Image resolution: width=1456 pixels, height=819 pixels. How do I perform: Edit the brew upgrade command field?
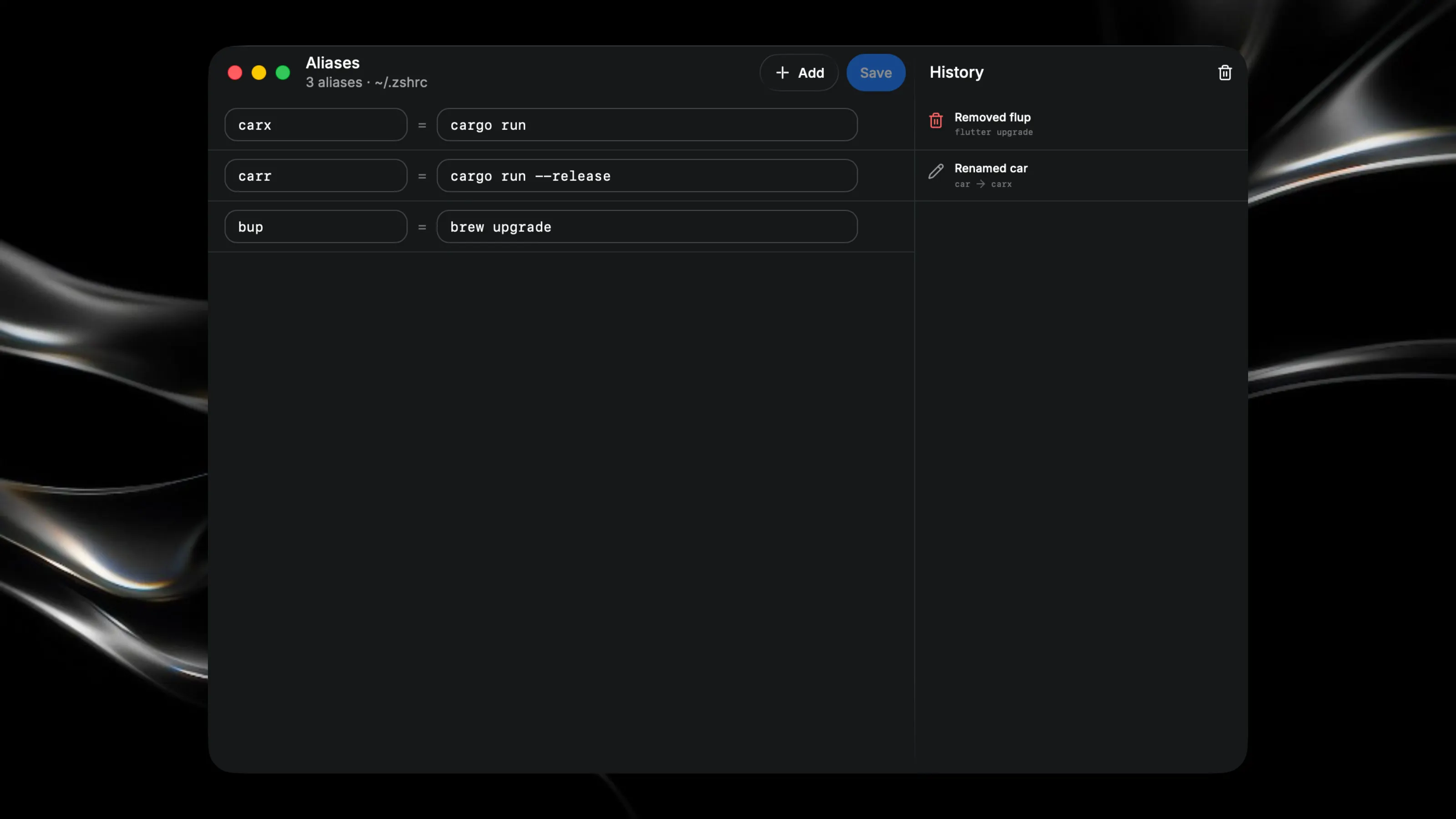pyautogui.click(x=647, y=227)
